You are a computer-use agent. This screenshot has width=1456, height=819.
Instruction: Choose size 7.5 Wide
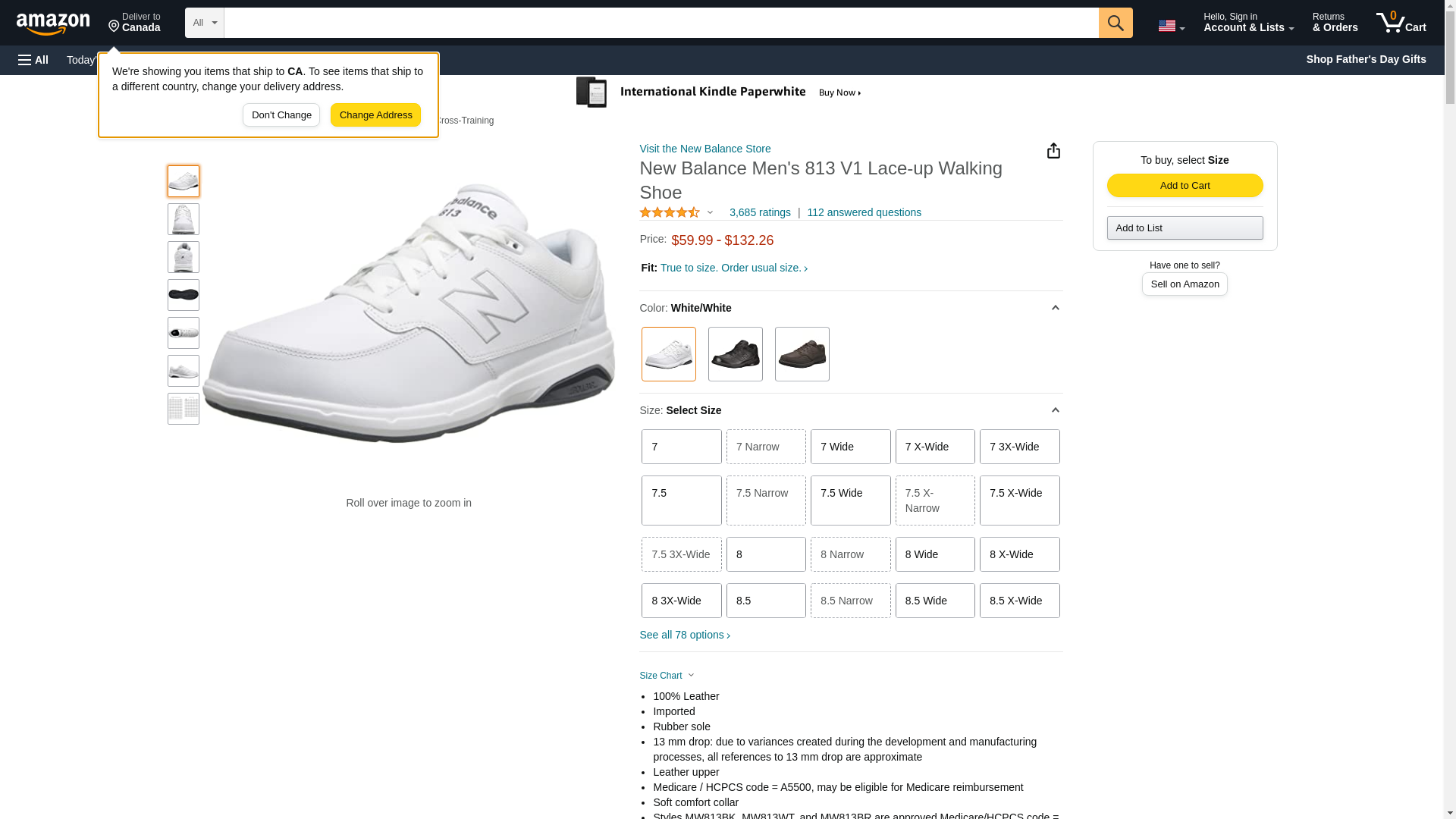[850, 500]
